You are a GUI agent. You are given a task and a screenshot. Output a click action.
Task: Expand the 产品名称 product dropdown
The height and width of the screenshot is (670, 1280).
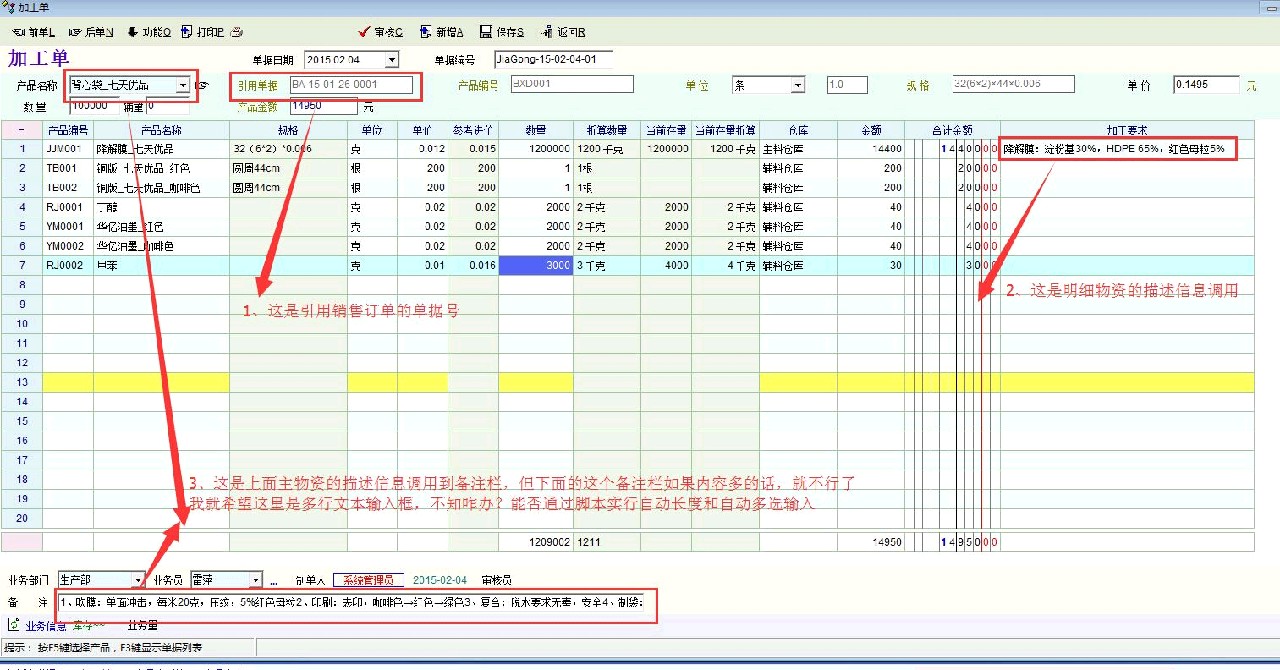pyautogui.click(x=183, y=86)
